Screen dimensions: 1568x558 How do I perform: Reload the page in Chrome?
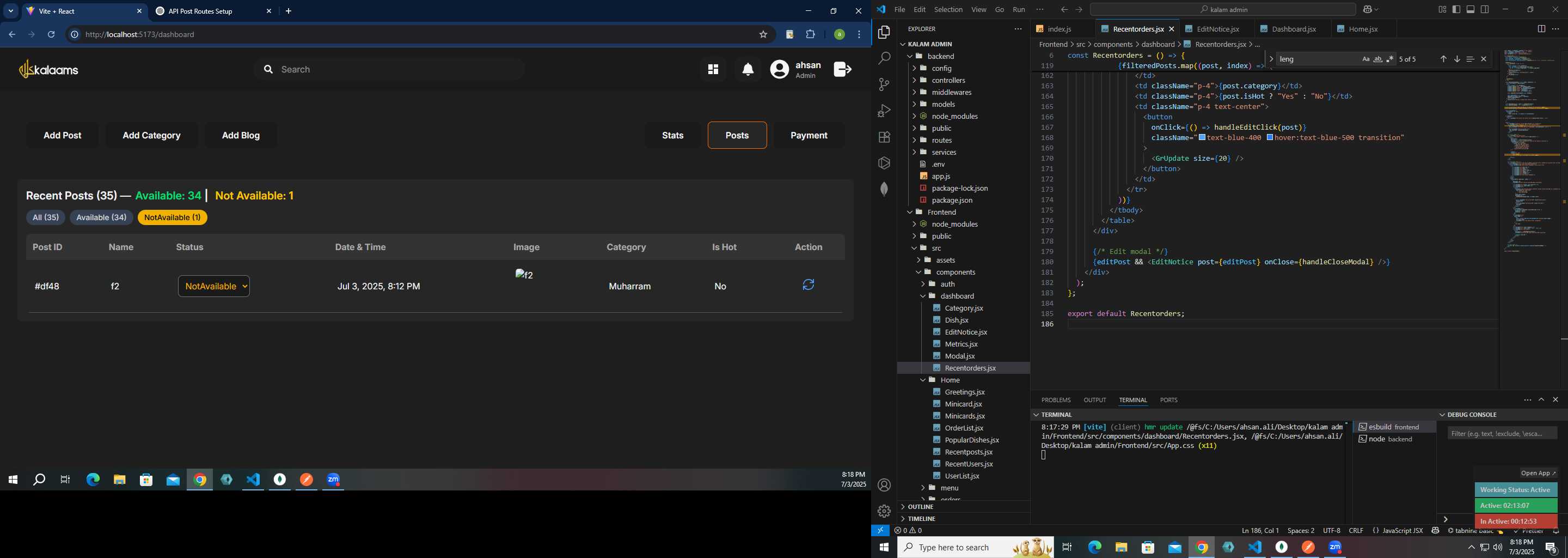click(51, 35)
